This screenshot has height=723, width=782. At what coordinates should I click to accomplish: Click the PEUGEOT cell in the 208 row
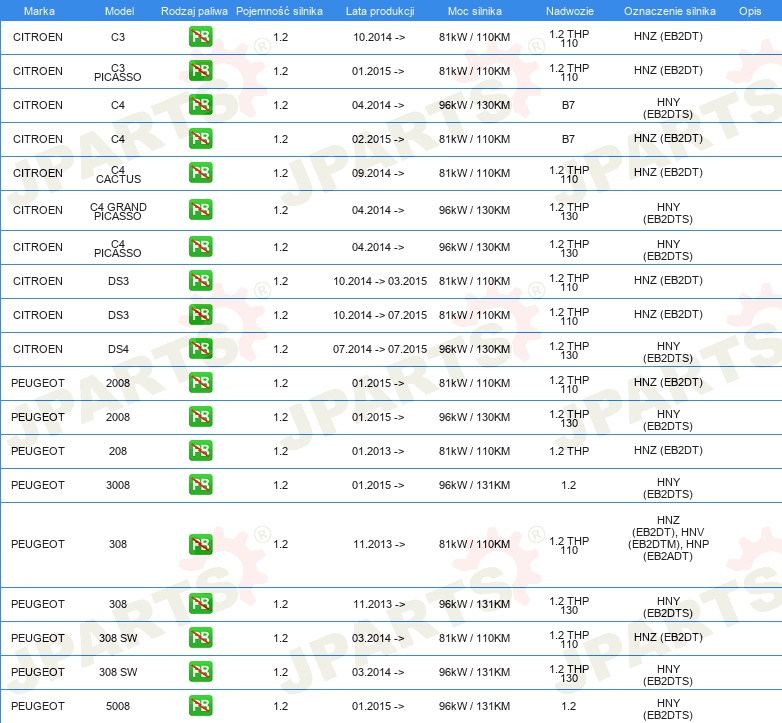tap(38, 451)
